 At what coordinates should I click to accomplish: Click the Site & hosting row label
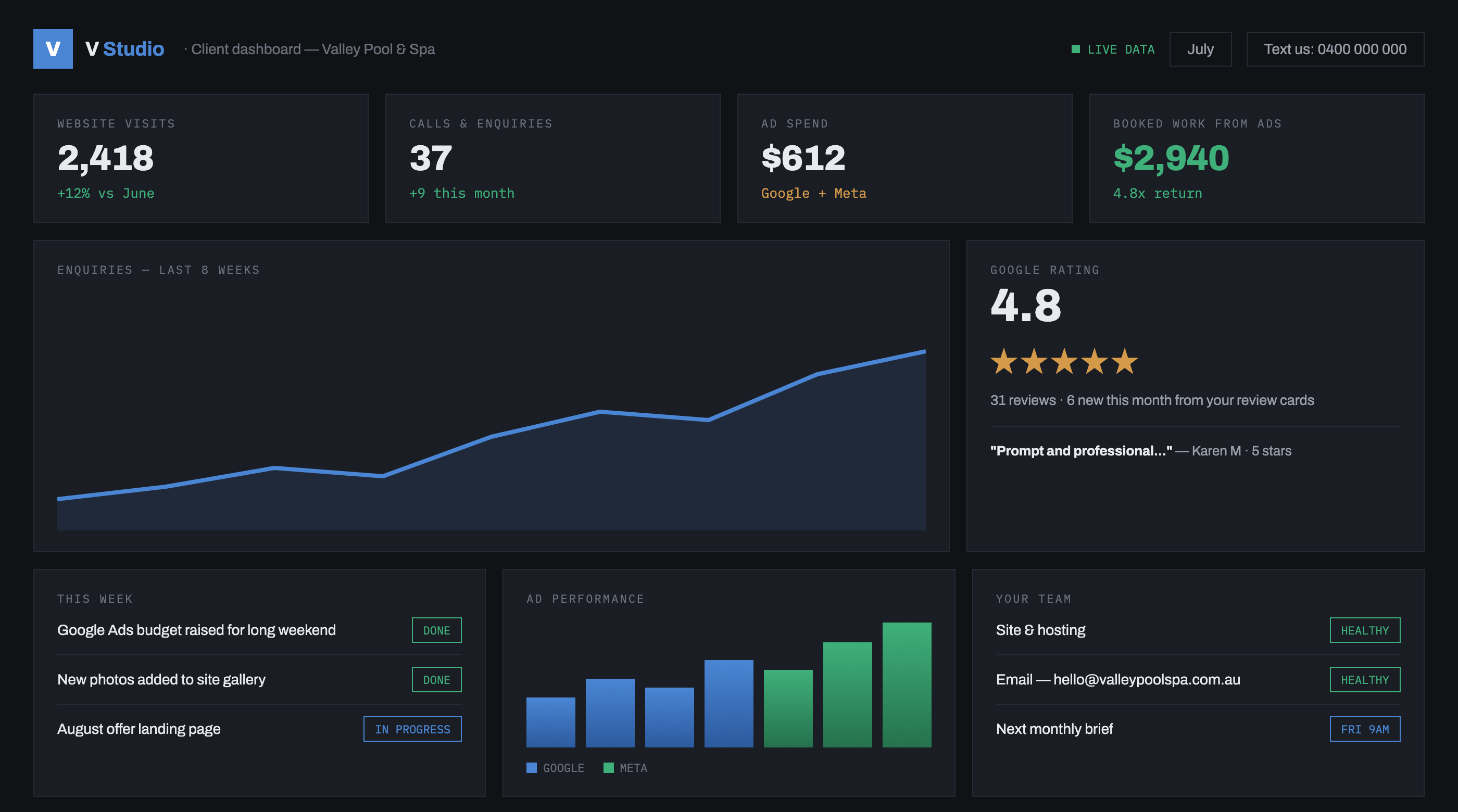(x=1040, y=630)
